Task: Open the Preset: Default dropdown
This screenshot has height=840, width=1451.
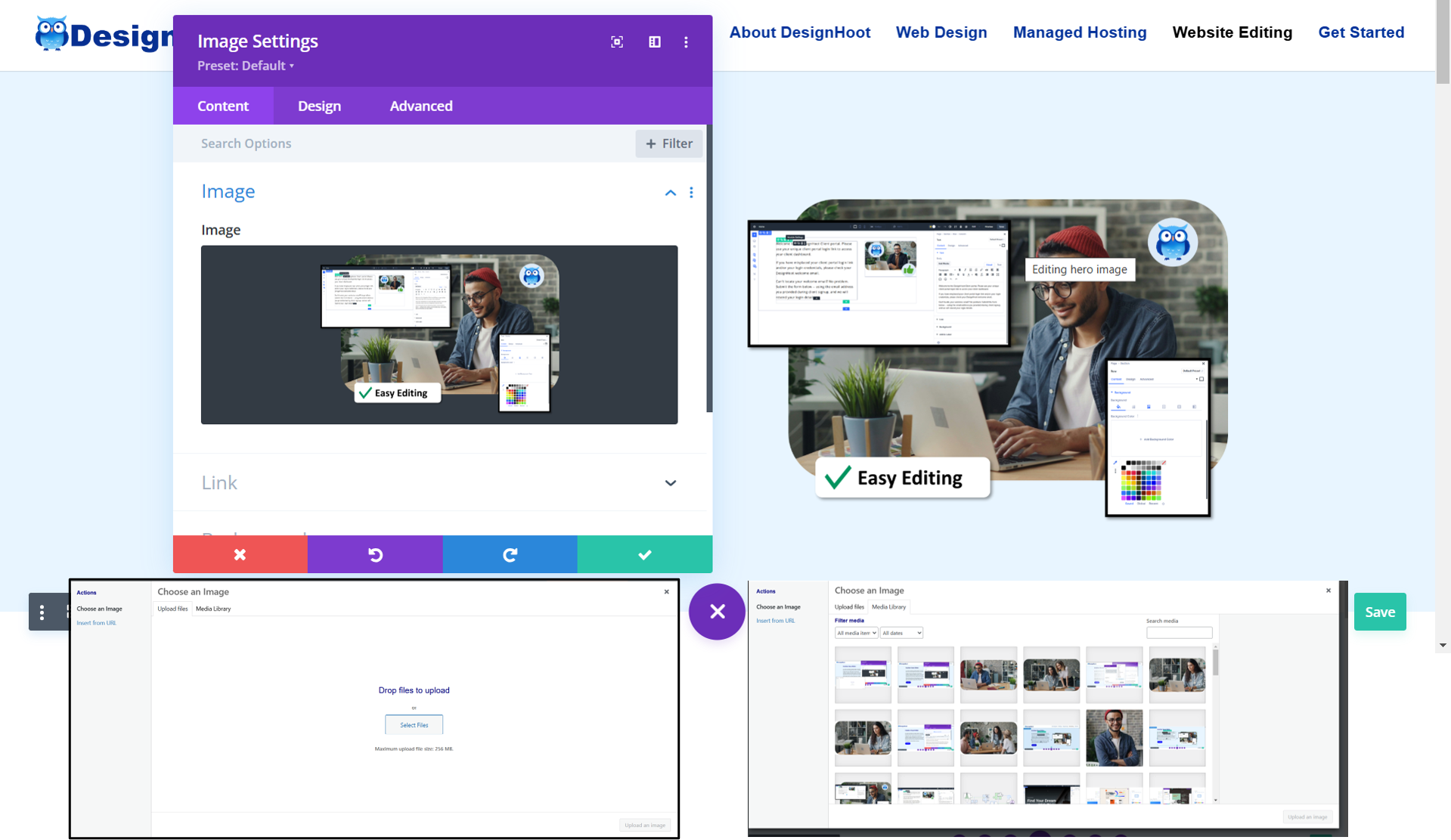Action: 246,66
